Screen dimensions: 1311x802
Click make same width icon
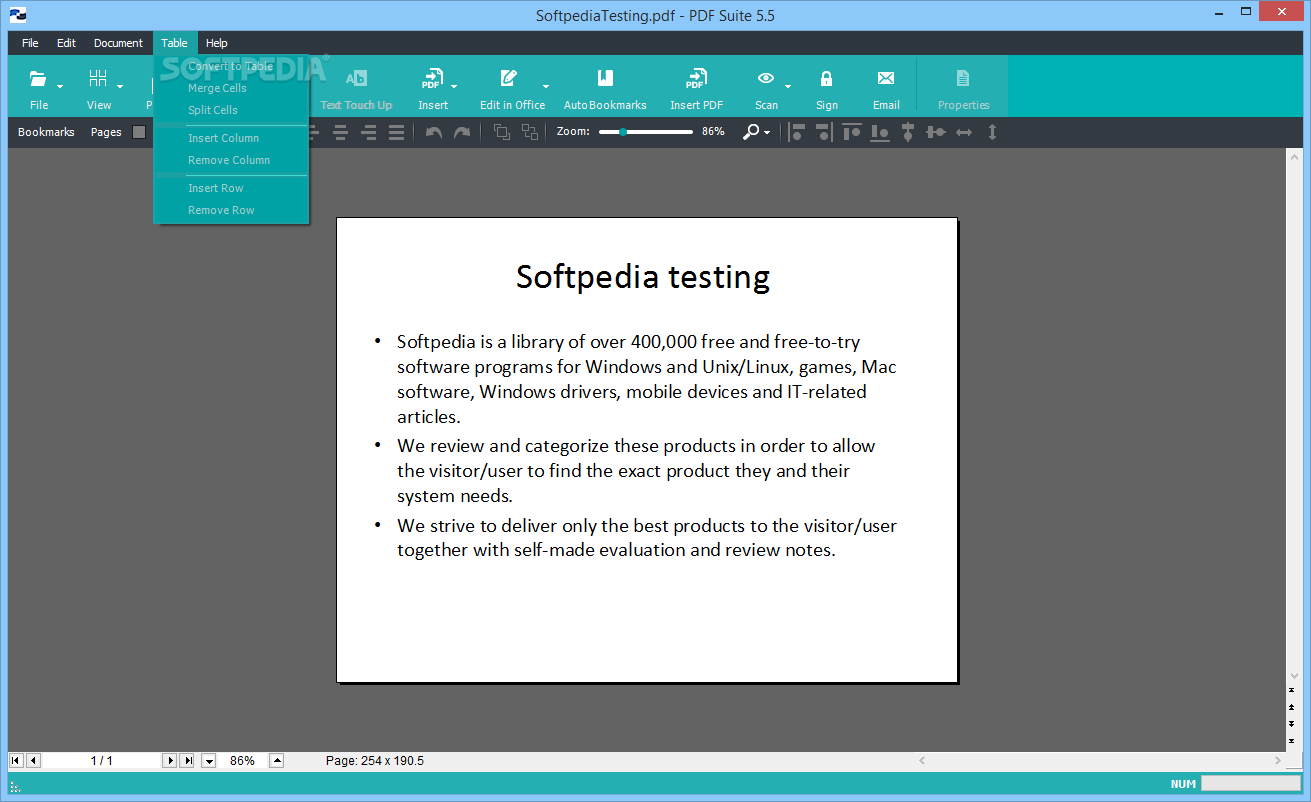[964, 132]
